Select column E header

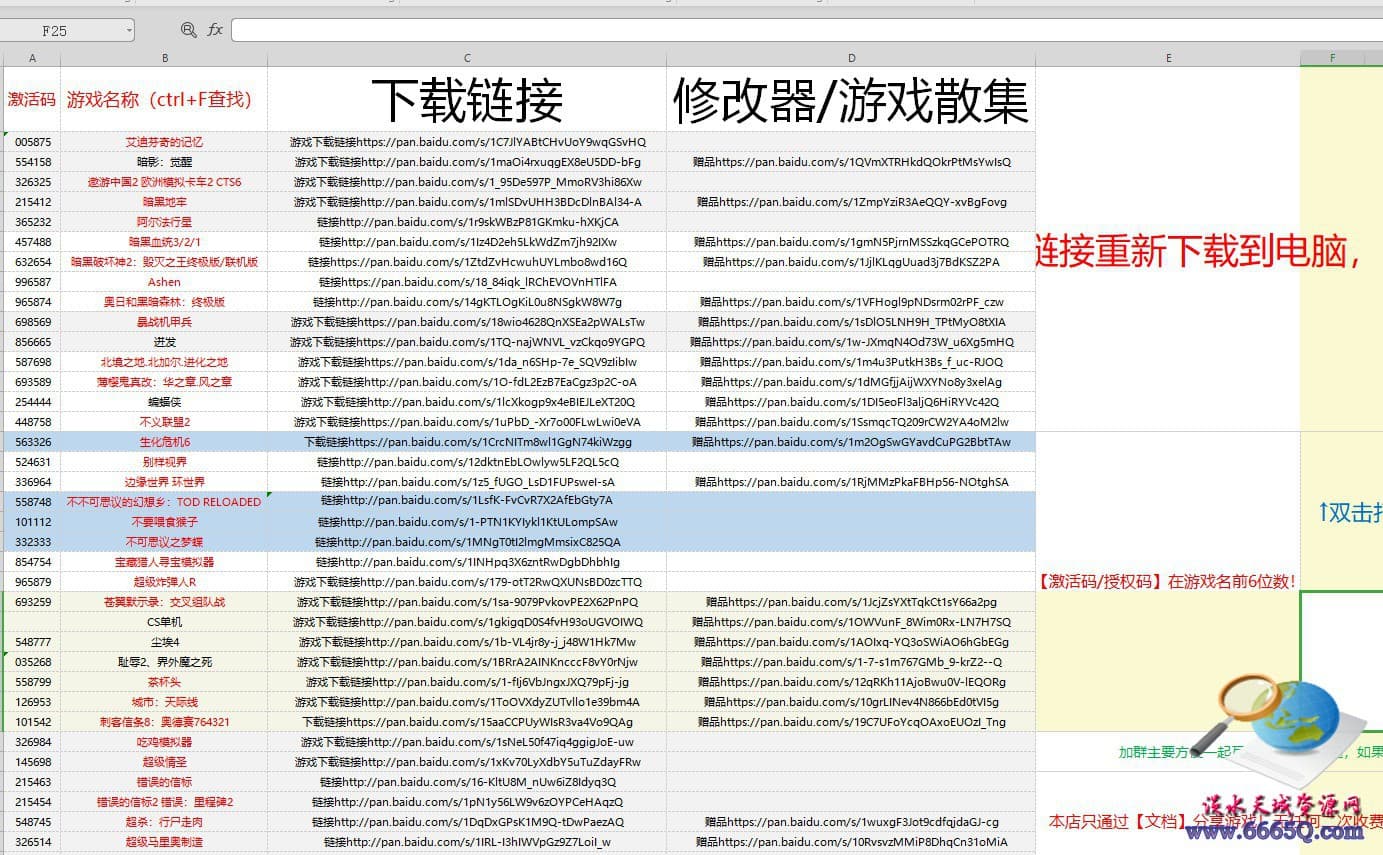pyautogui.click(x=1168, y=58)
